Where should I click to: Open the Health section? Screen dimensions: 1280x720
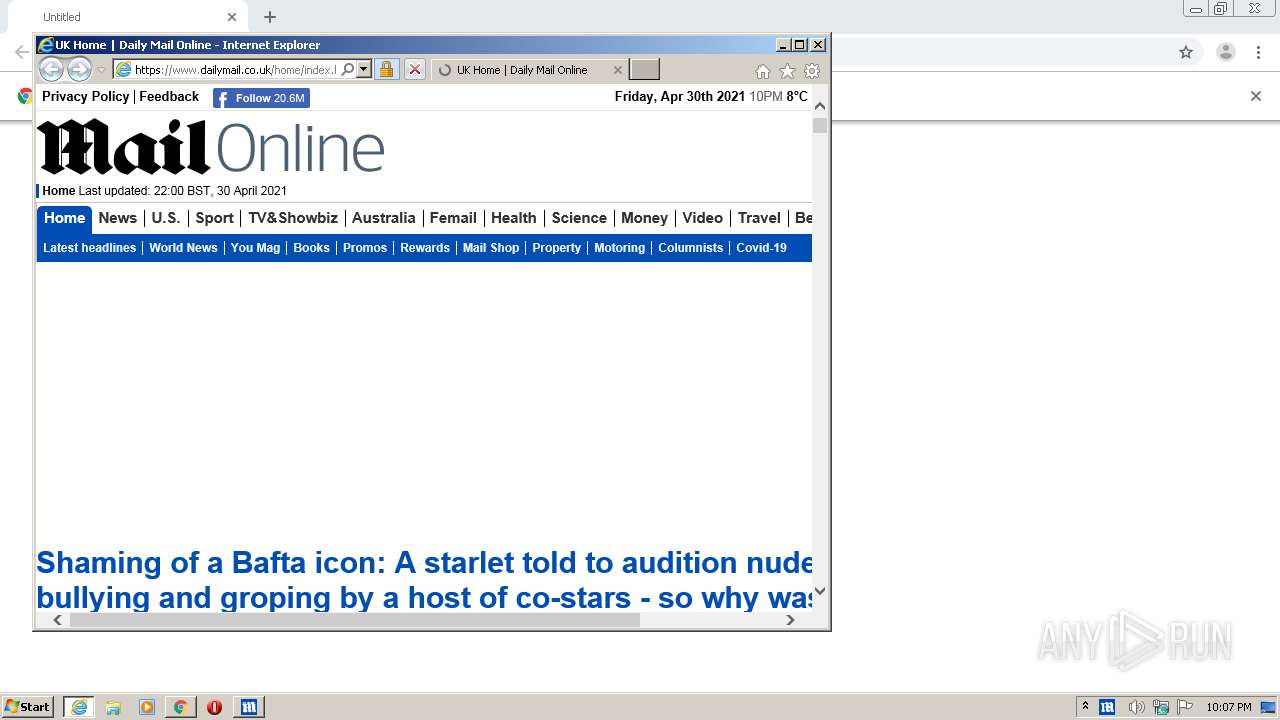[x=513, y=218]
